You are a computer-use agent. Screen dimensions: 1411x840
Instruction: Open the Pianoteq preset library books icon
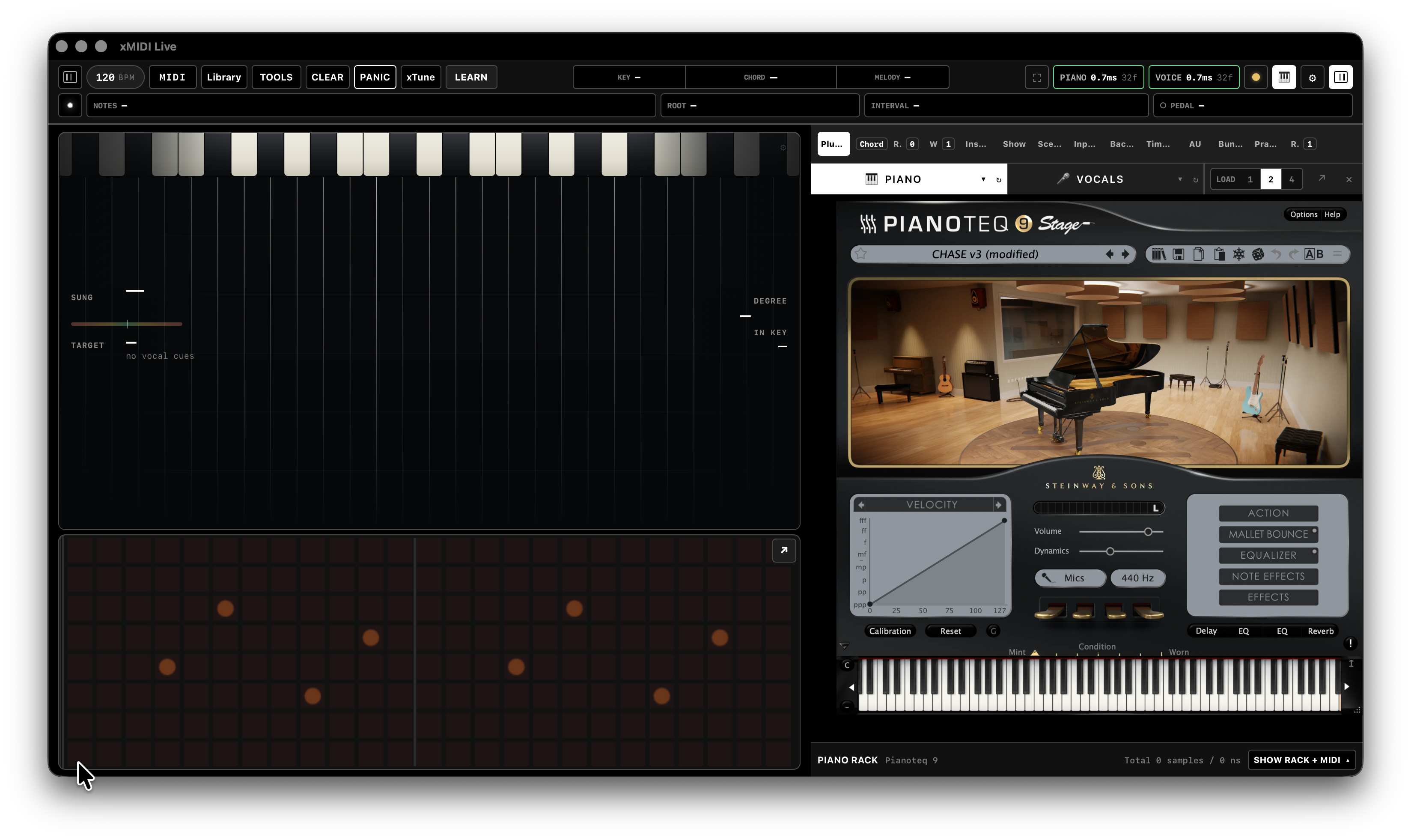click(x=1158, y=254)
